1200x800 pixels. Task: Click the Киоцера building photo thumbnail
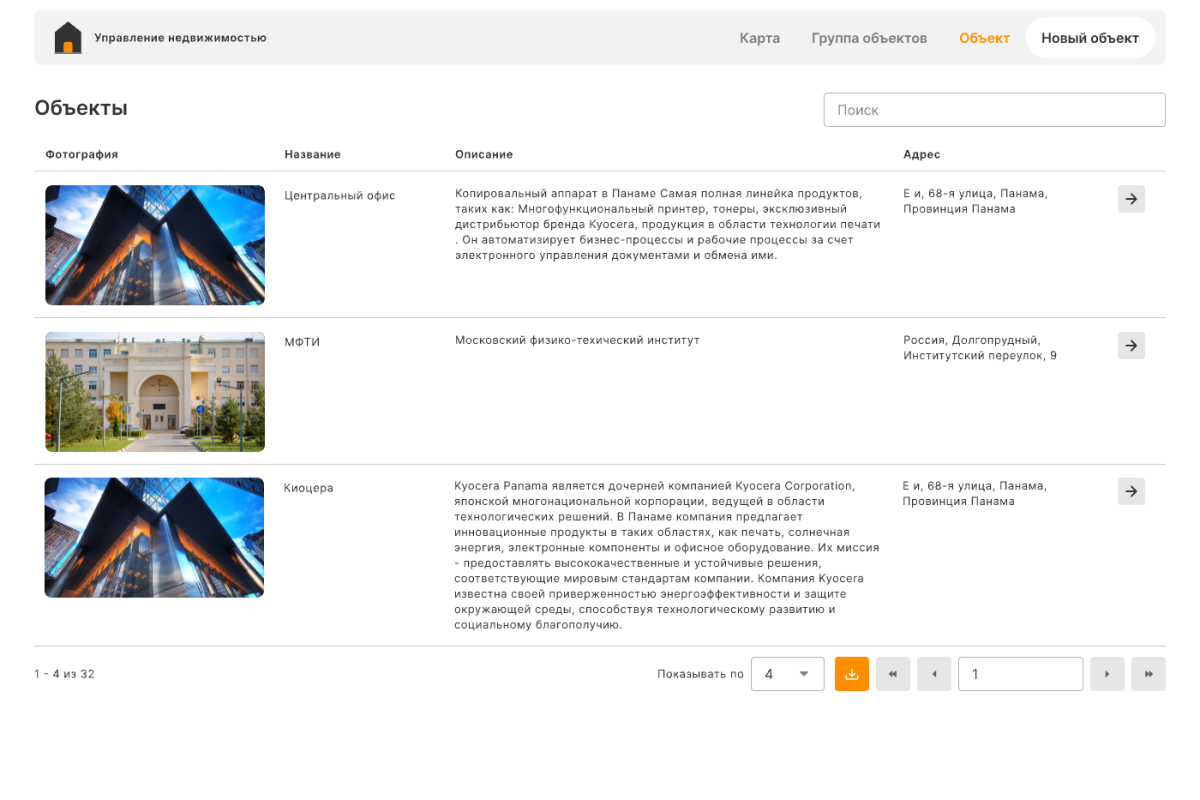coord(155,537)
